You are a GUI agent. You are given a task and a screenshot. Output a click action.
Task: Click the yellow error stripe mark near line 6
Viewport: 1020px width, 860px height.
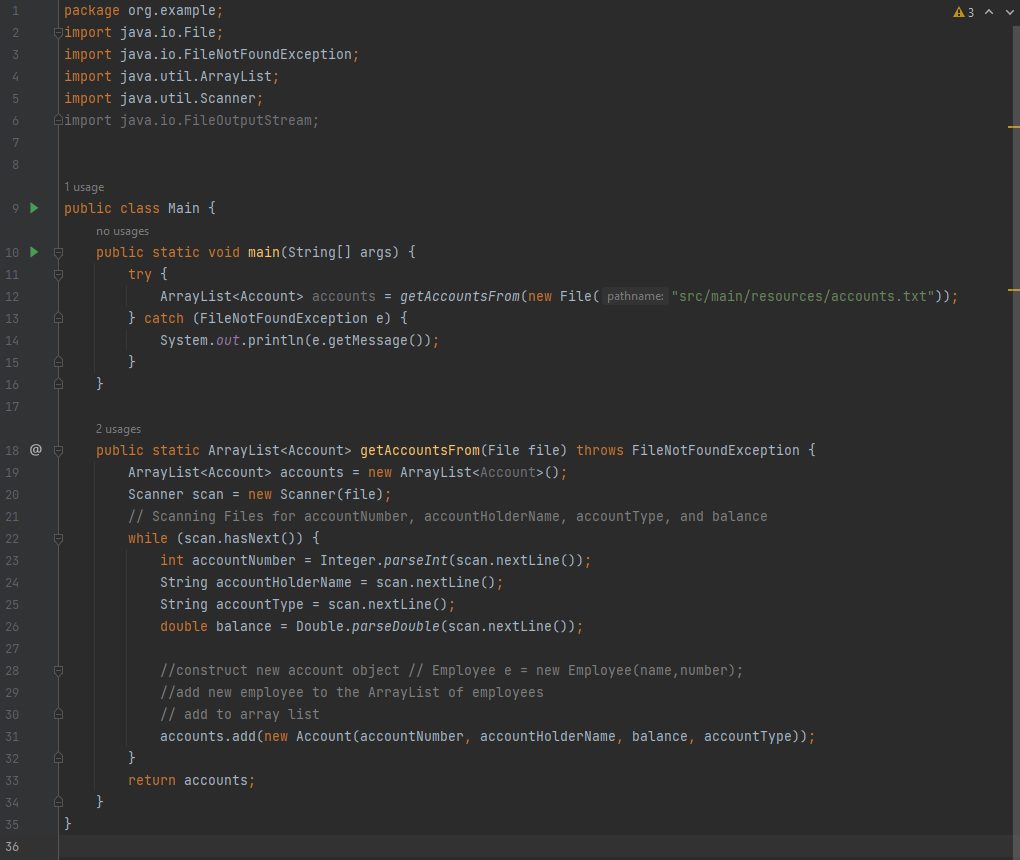click(x=1013, y=127)
